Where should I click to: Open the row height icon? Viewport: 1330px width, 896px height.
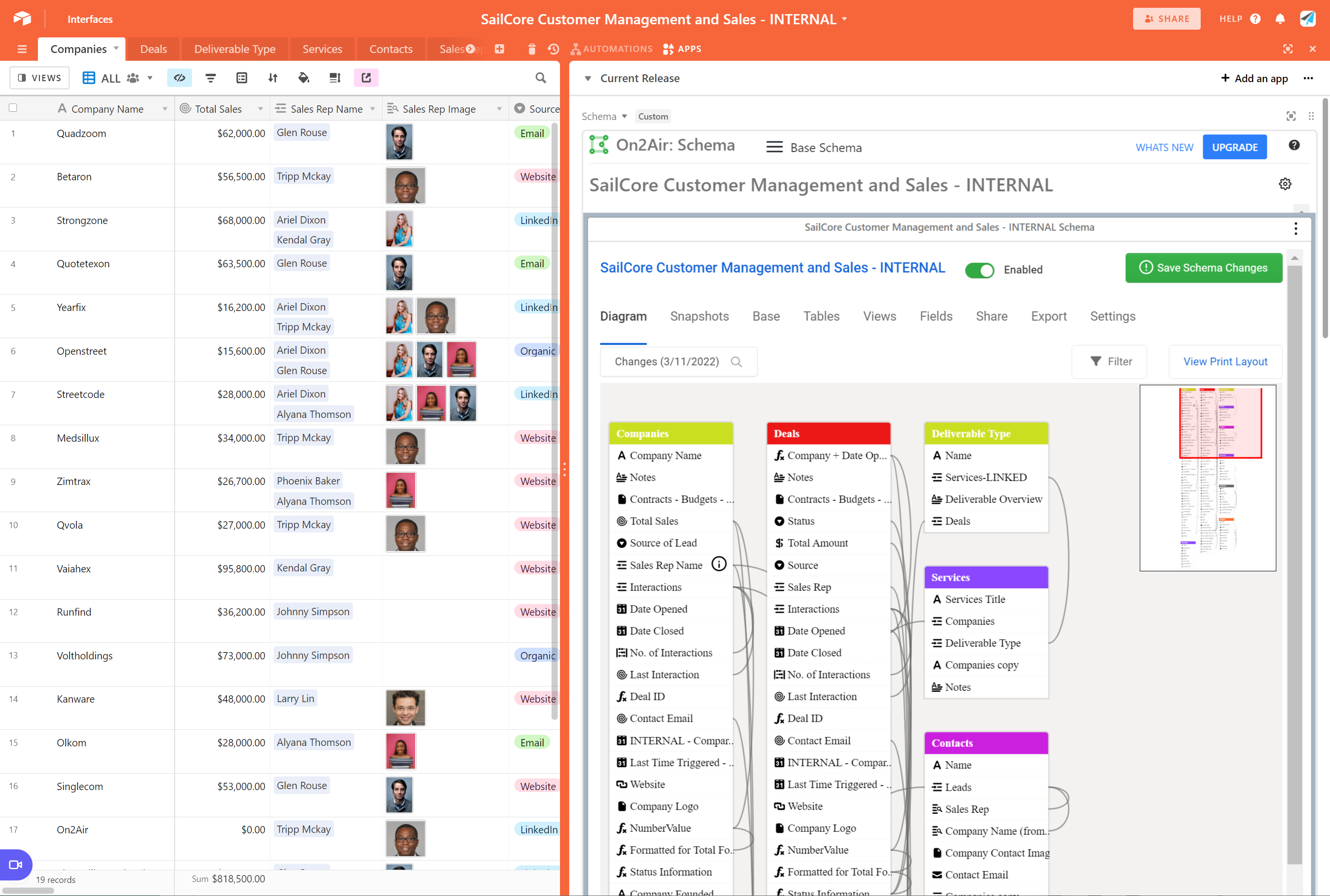[x=335, y=78]
